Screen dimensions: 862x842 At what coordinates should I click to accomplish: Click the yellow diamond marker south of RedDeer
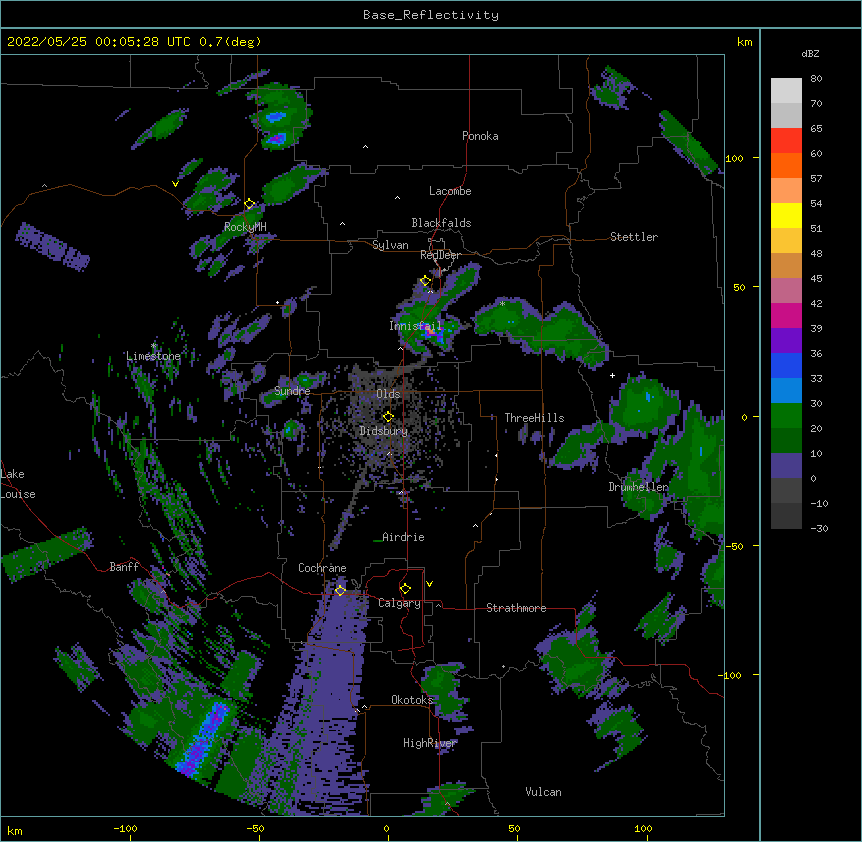coord(426,281)
